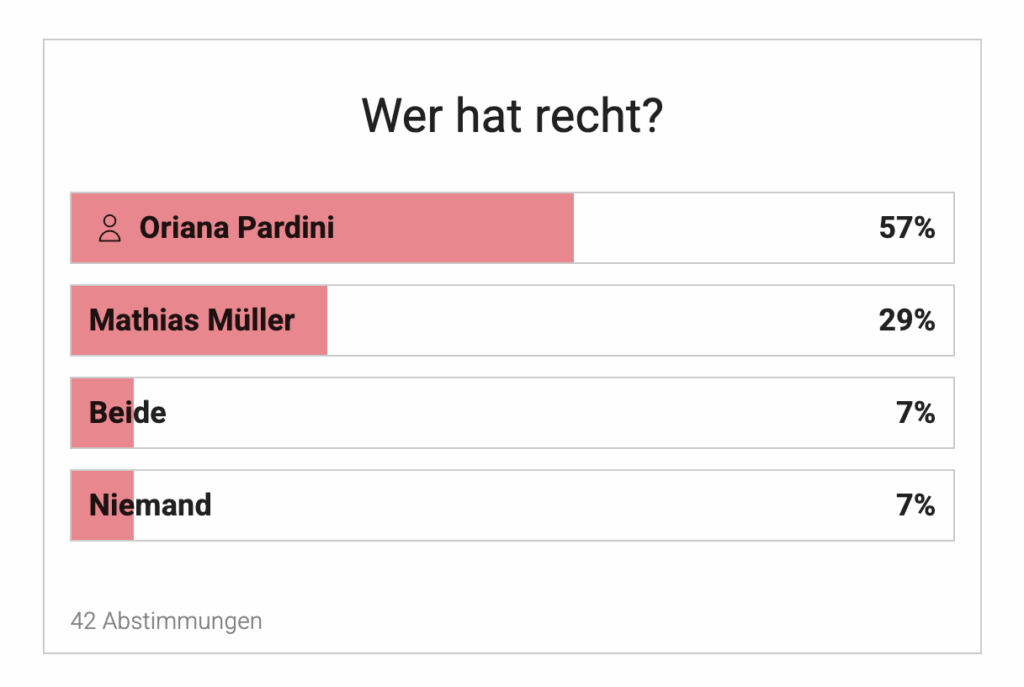The height and width of the screenshot is (687, 1024).
Task: Click the Niemand text label
Action: click(x=150, y=505)
